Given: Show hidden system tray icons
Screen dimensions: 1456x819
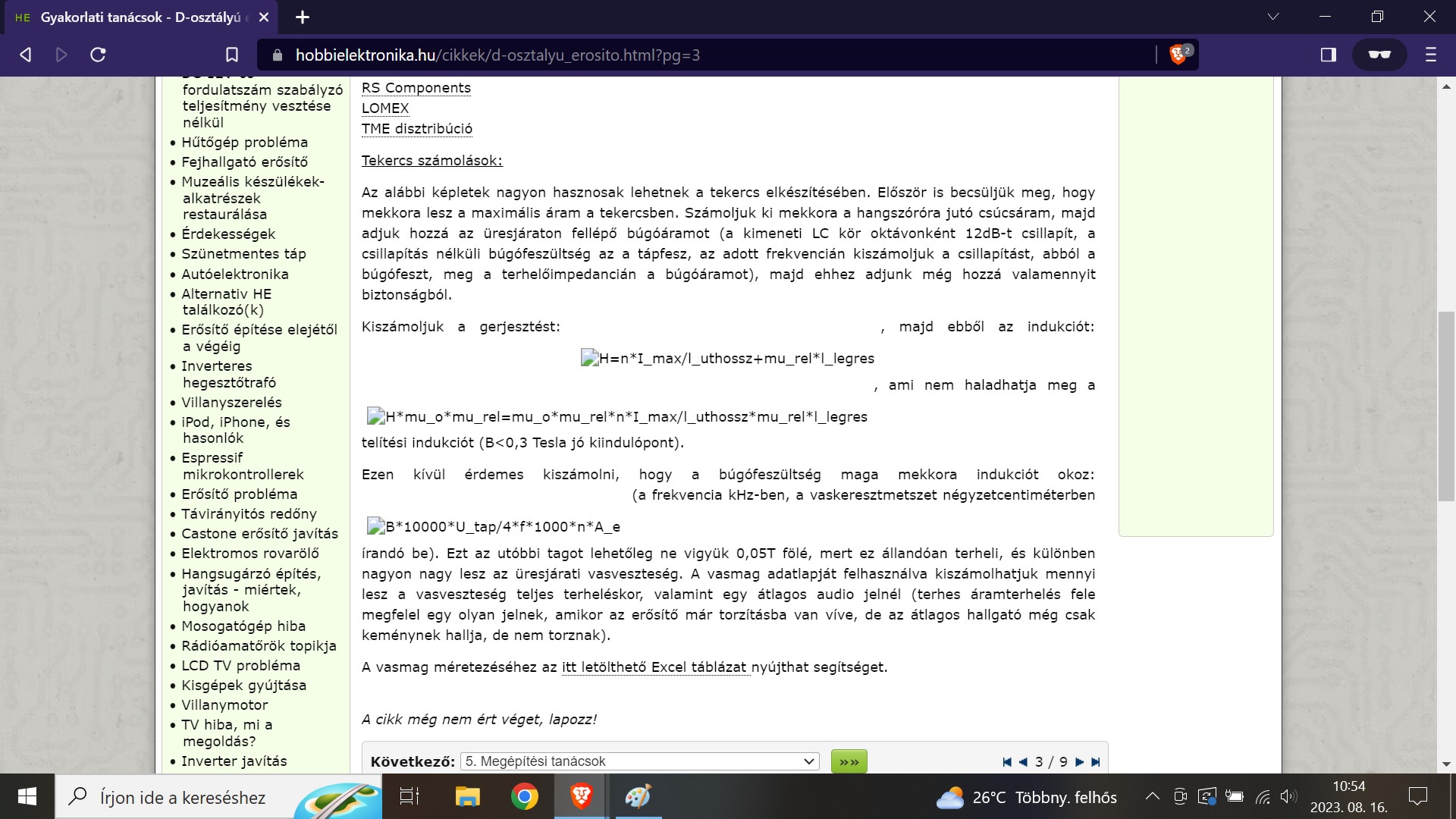Looking at the screenshot, I should 1152,796.
